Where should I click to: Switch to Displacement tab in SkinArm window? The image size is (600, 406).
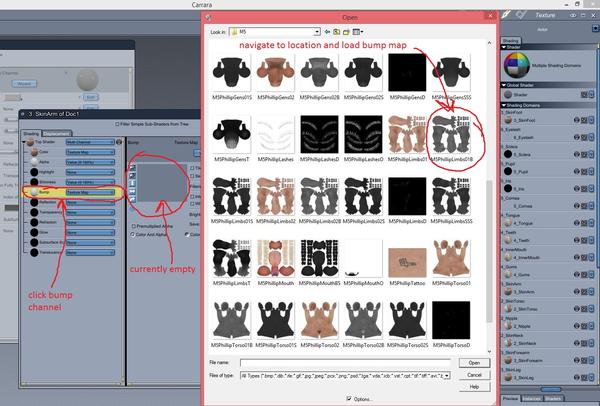pyautogui.click(x=57, y=134)
